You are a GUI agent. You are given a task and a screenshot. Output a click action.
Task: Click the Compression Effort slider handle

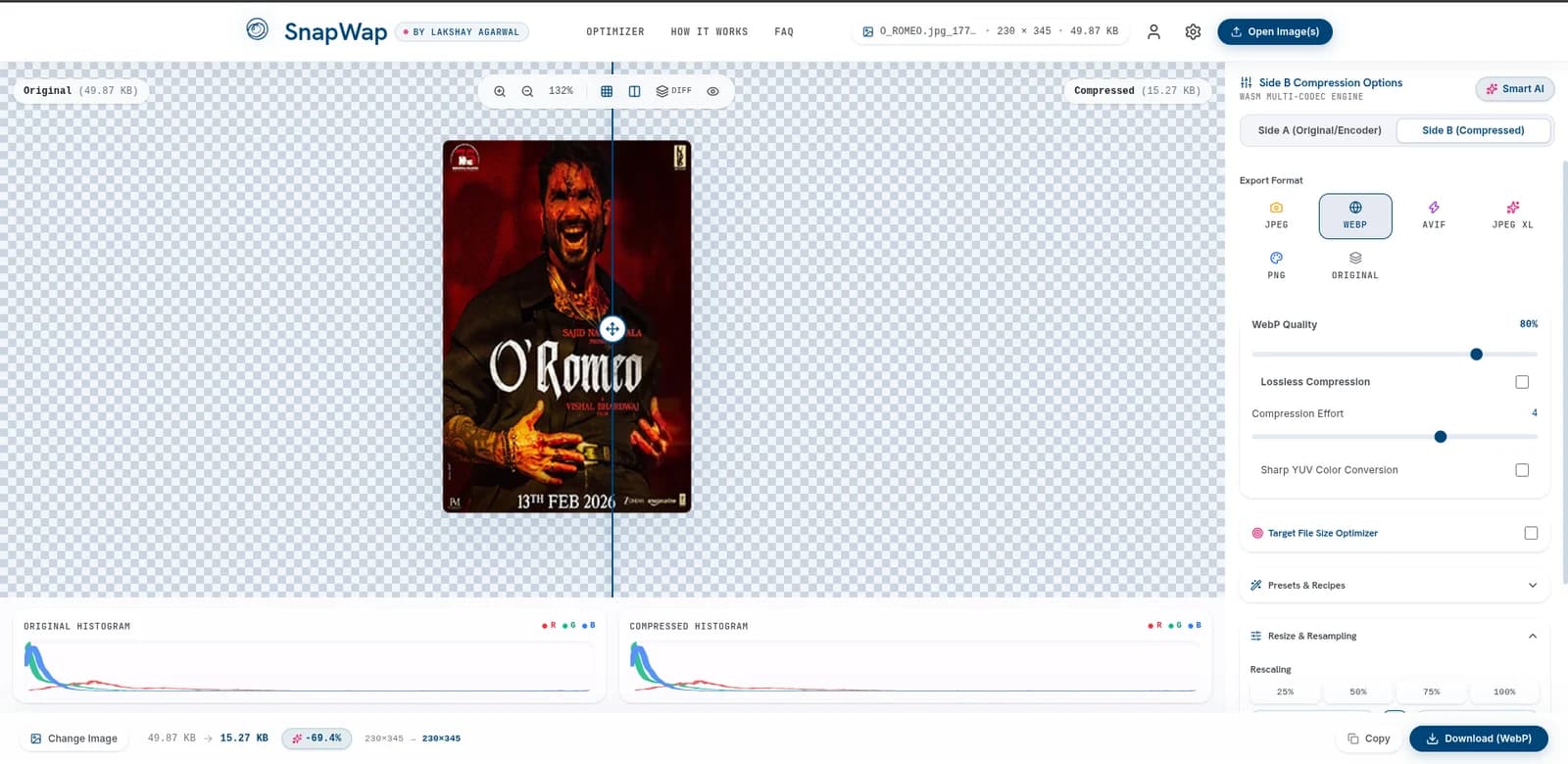[1441, 437]
